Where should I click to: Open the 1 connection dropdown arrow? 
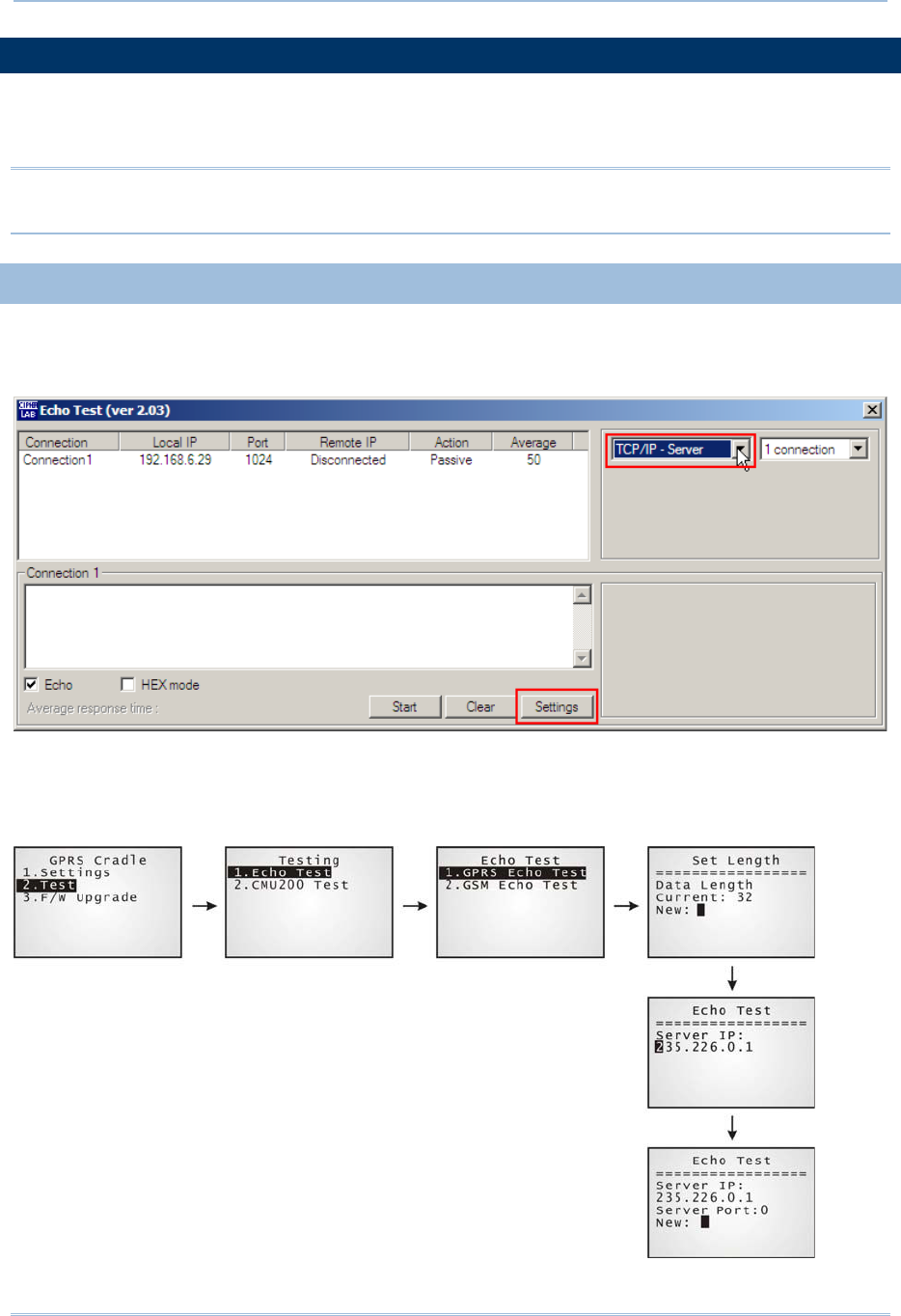pyautogui.click(x=859, y=450)
